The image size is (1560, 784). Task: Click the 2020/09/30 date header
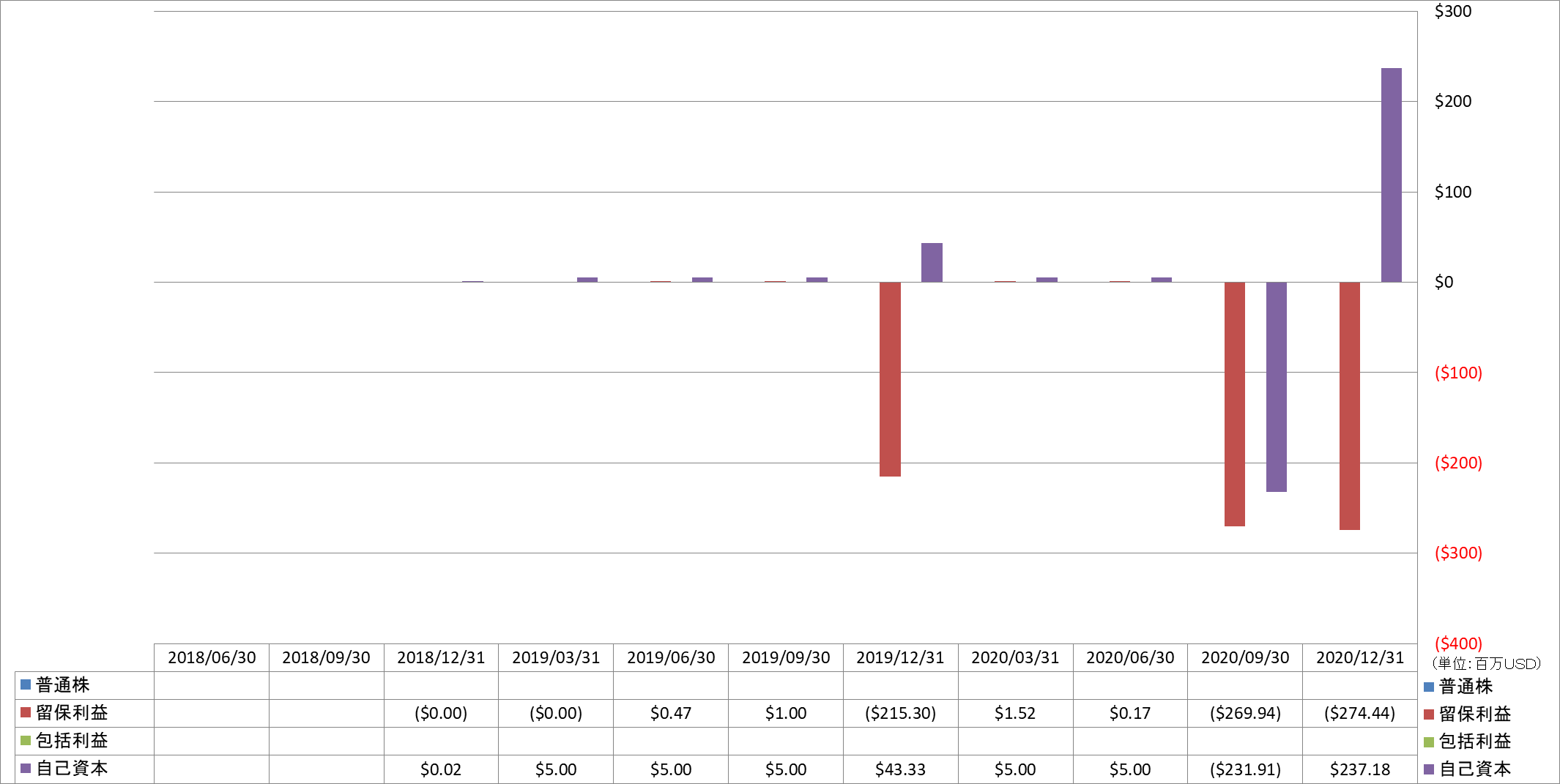coord(1245,658)
